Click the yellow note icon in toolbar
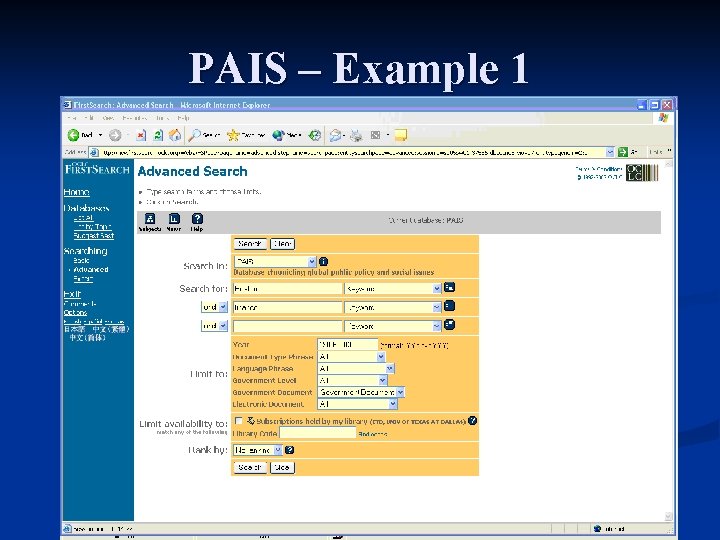 [x=400, y=135]
